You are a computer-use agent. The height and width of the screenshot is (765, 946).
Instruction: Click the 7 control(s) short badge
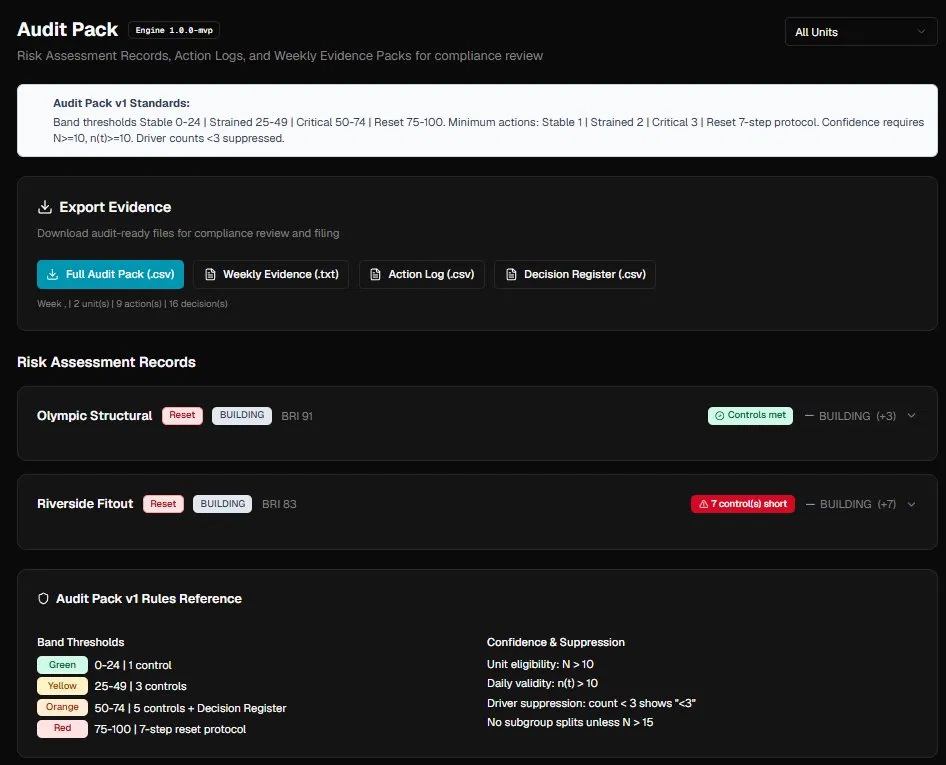[x=743, y=504]
